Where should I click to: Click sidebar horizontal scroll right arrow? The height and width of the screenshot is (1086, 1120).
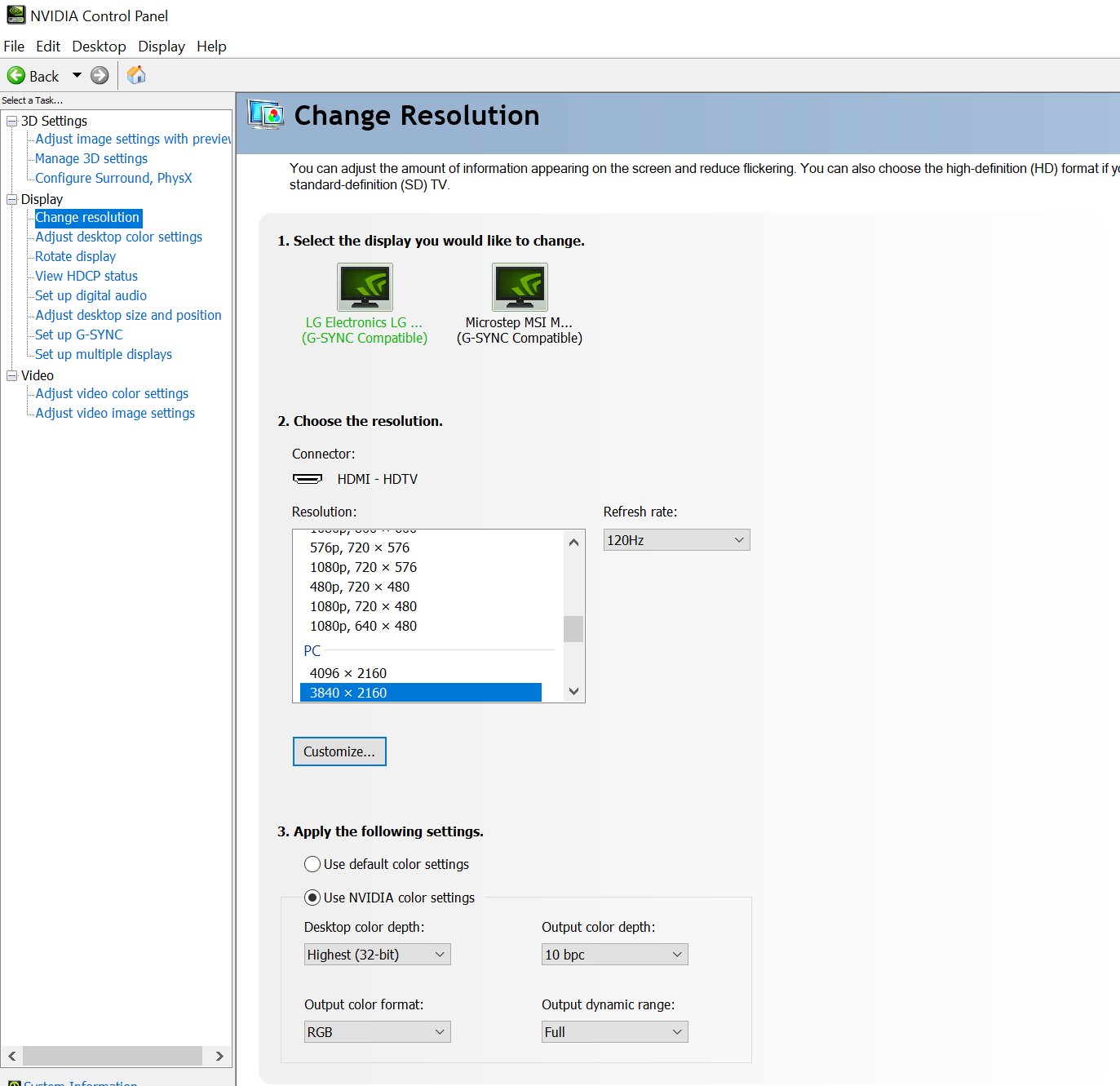pos(219,1056)
